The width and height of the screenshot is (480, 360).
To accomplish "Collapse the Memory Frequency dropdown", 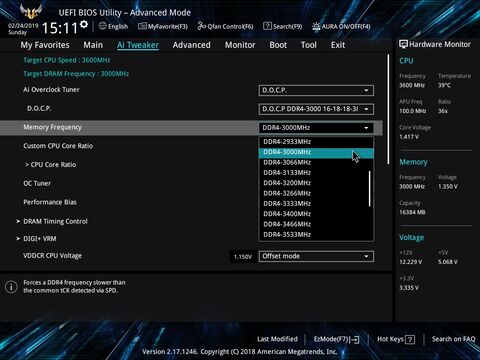I will pos(316,128).
